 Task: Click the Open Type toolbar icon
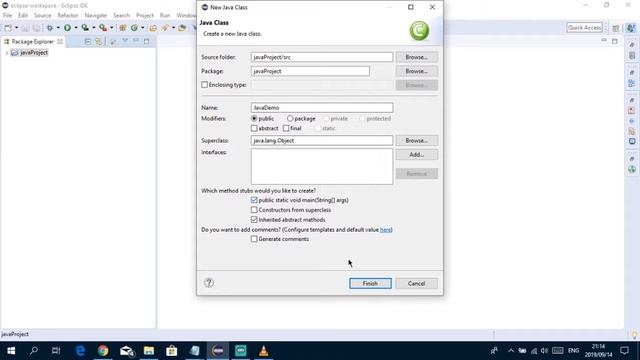coord(153,28)
